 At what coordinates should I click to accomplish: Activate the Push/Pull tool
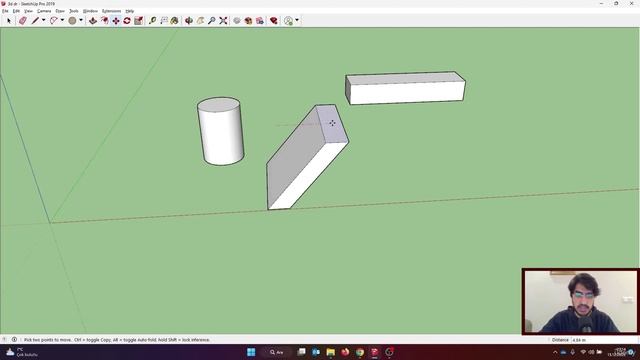pos(93,20)
